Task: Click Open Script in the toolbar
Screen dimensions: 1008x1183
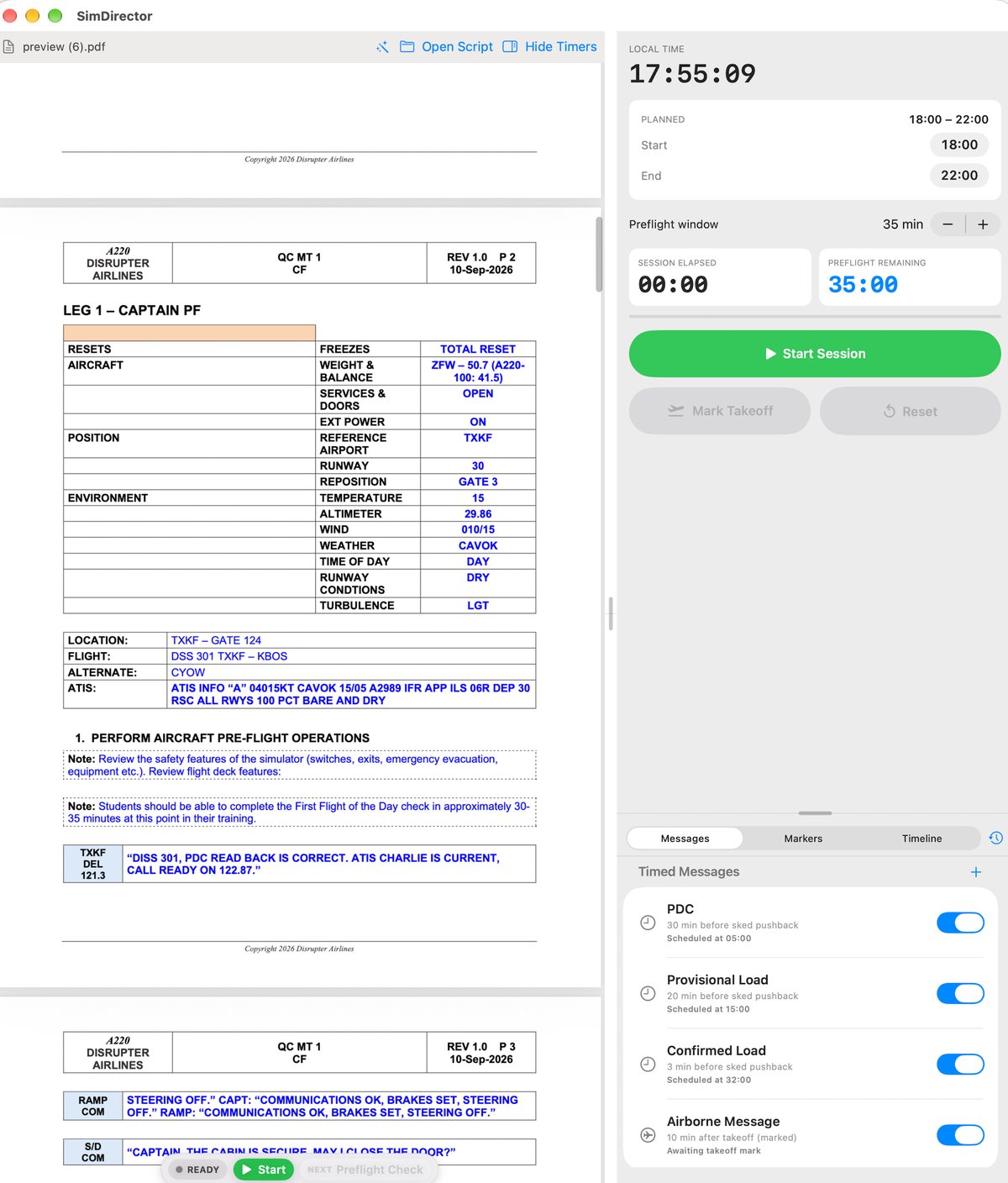Action: tap(447, 47)
